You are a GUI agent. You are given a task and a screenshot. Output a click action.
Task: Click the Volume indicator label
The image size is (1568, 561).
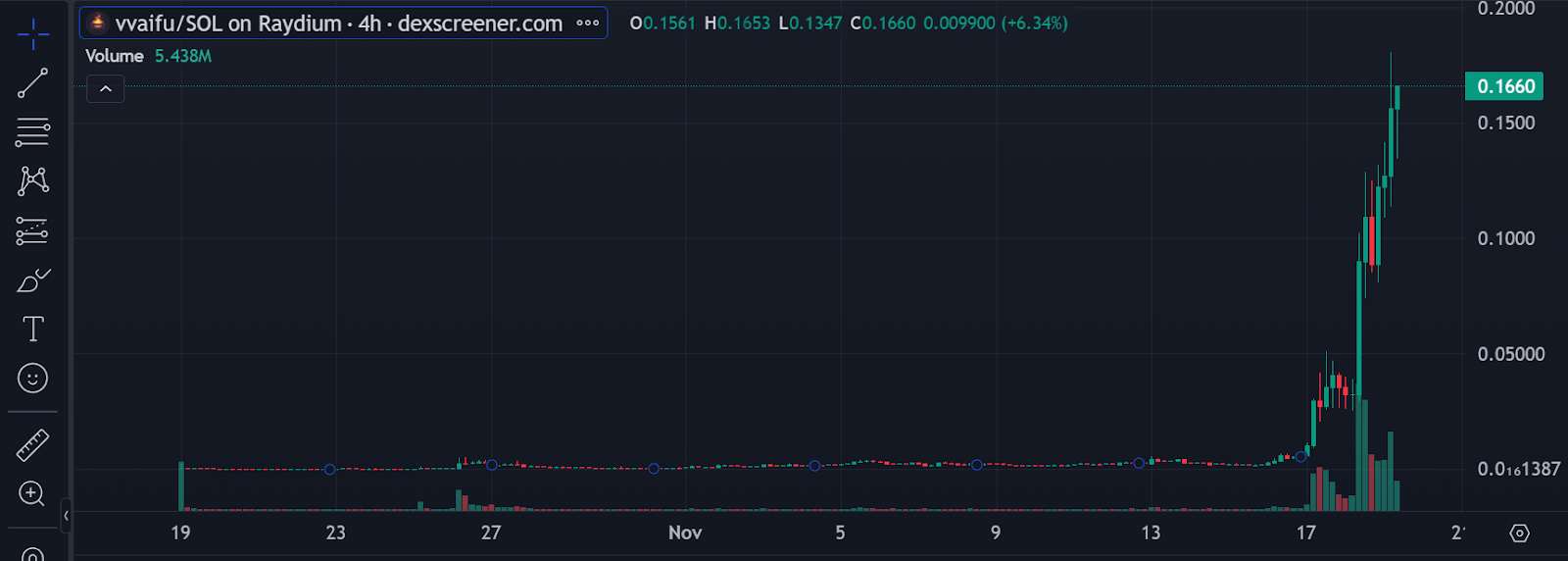(115, 56)
